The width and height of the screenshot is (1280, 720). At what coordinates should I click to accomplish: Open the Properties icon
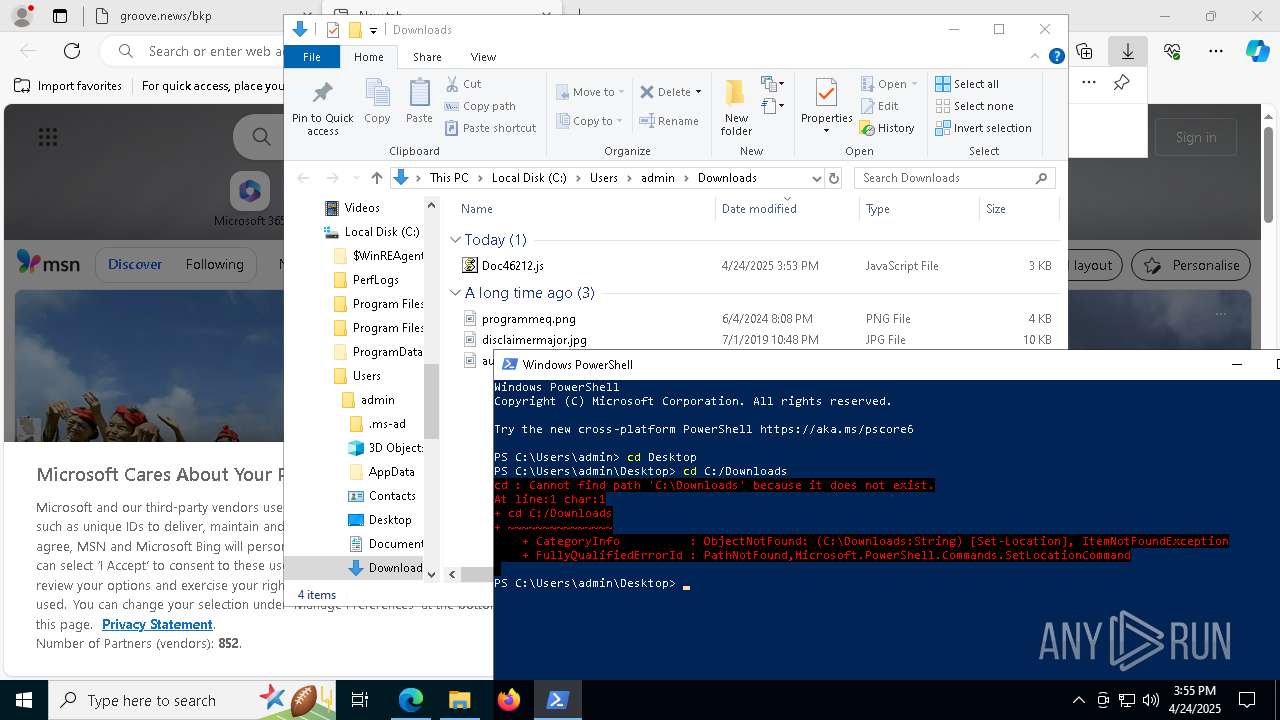826,92
